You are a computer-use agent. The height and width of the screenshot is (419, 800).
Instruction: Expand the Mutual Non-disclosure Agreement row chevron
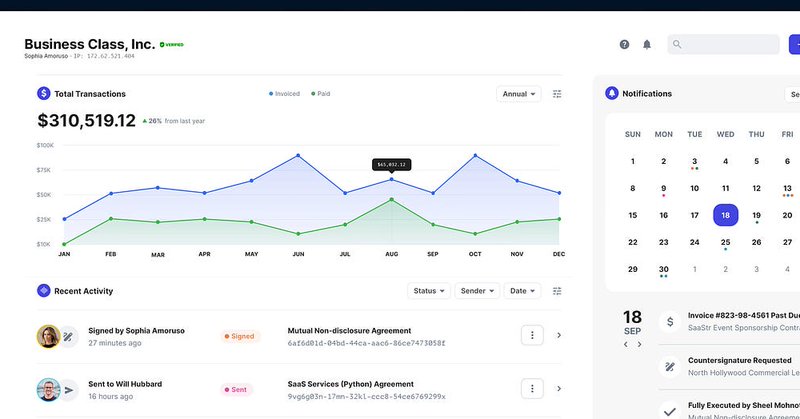(559, 335)
